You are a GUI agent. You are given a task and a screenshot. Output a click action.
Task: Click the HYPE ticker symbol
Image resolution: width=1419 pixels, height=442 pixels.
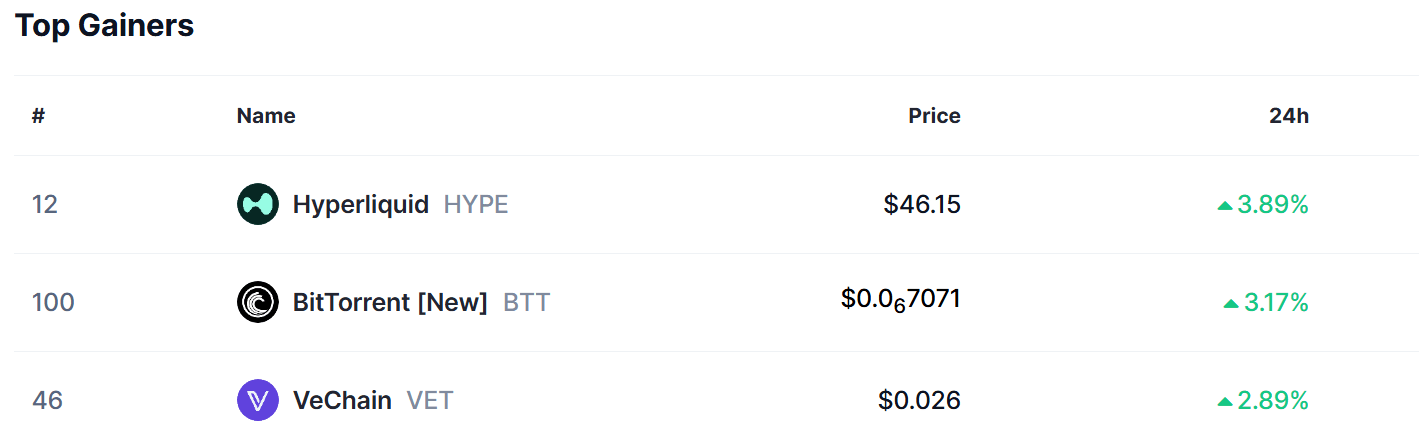(x=476, y=205)
